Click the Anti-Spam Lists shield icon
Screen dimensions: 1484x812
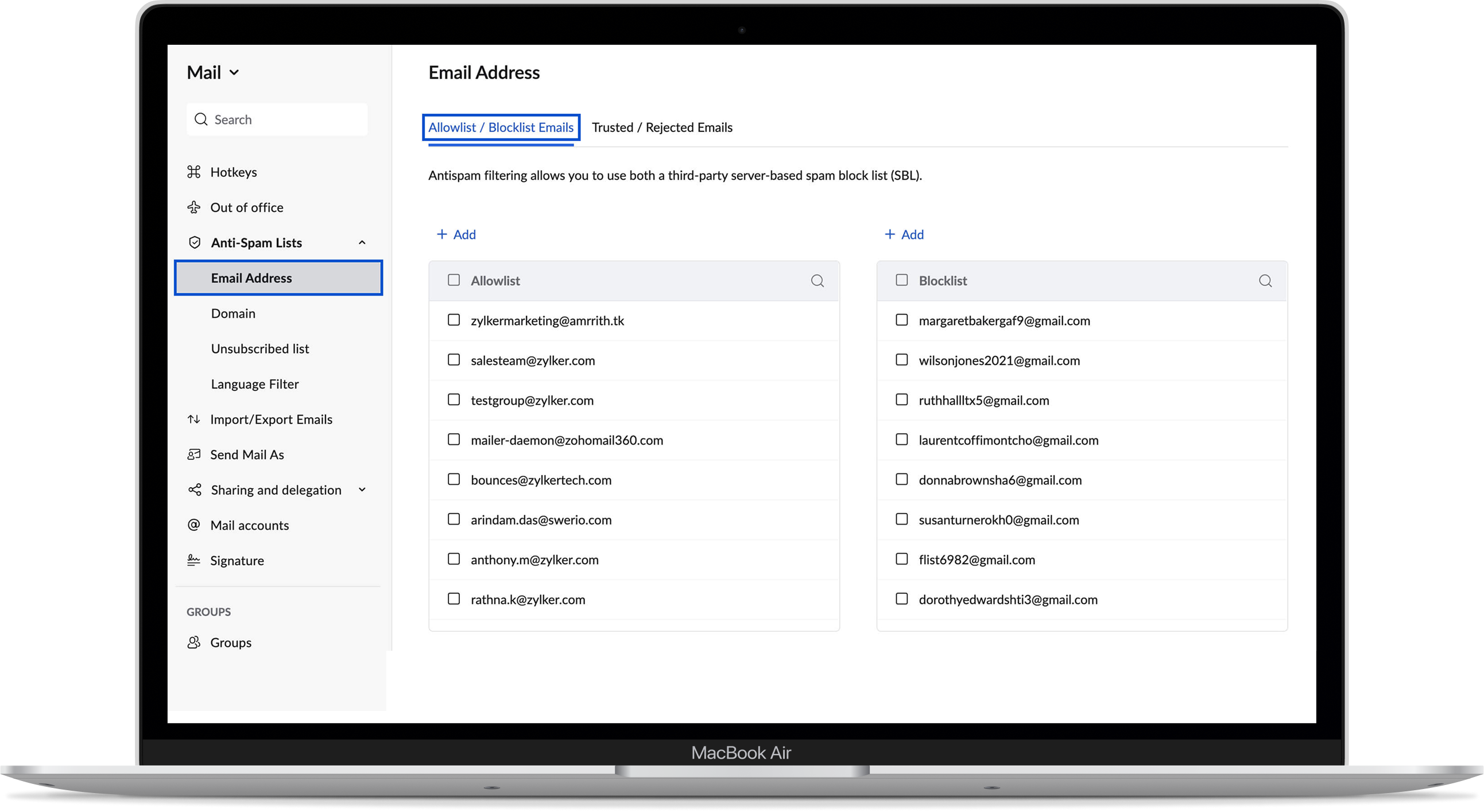(x=195, y=242)
